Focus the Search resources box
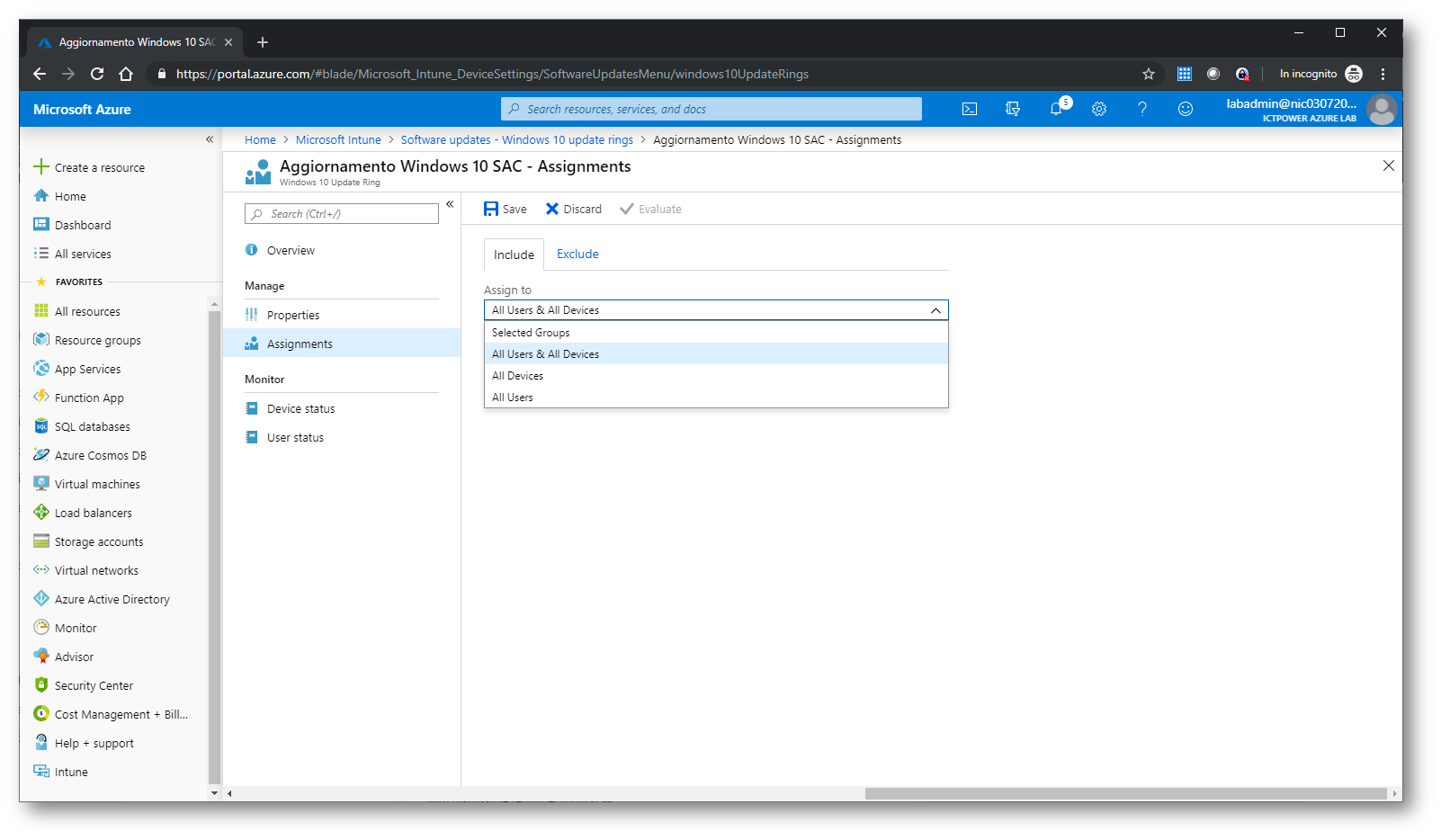Image resolution: width=1441 pixels, height=840 pixels. coord(712,109)
